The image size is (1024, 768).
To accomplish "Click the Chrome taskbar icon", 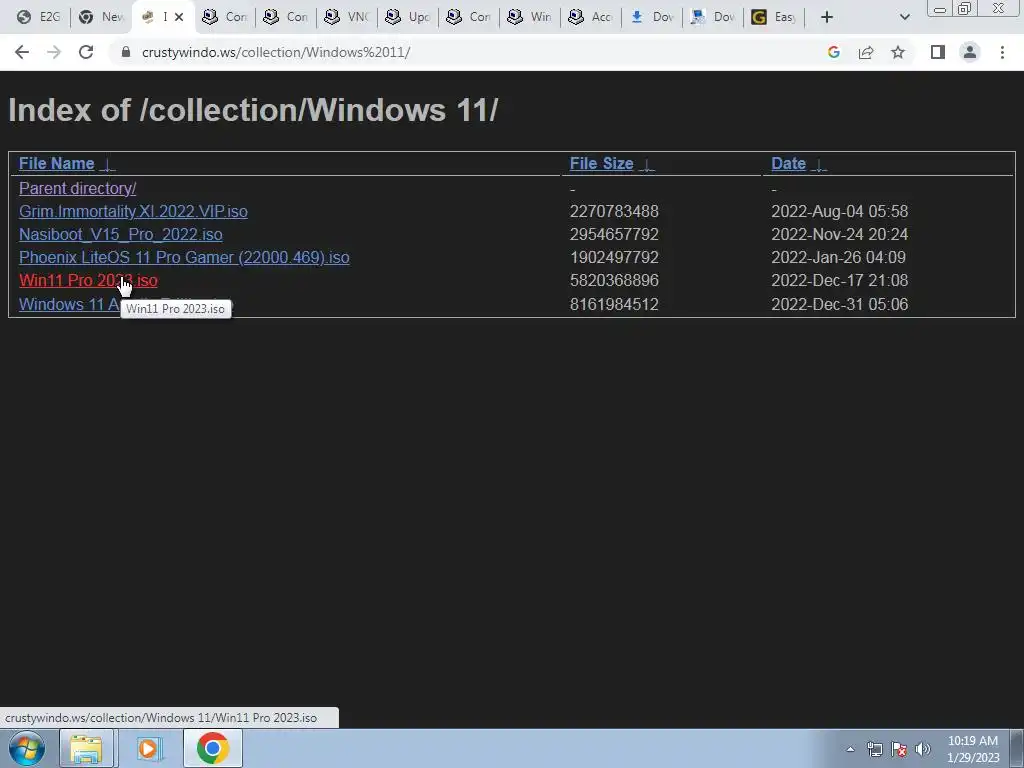I will [213, 748].
